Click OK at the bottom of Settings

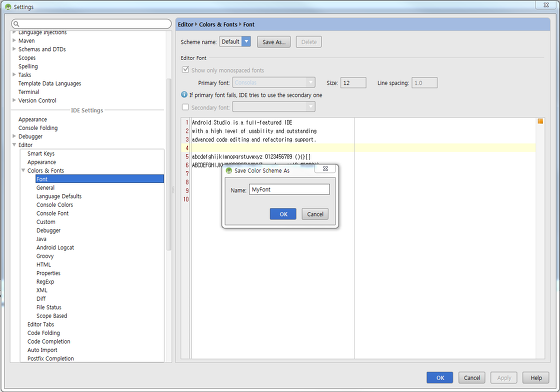click(440, 378)
